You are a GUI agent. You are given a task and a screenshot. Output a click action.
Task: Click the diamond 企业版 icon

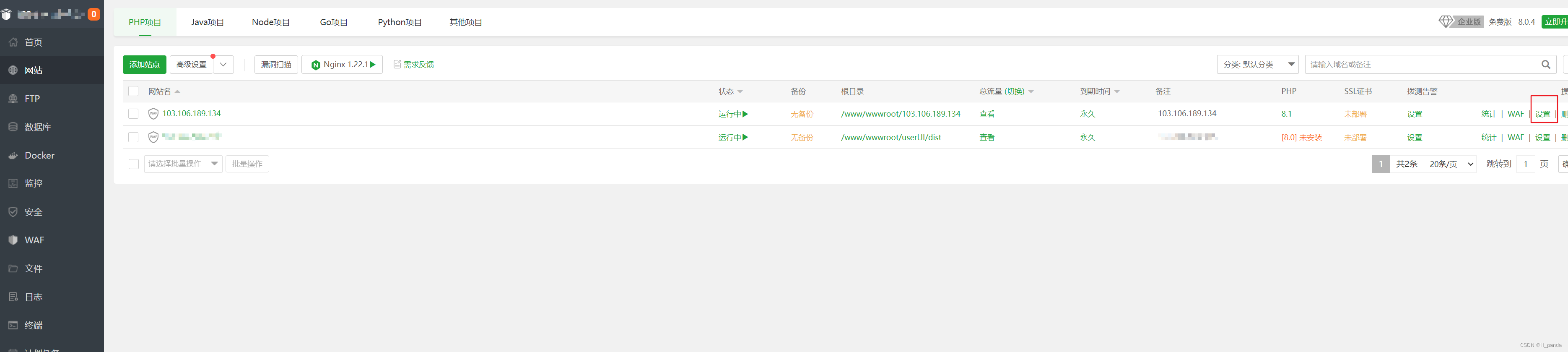coord(1446,22)
